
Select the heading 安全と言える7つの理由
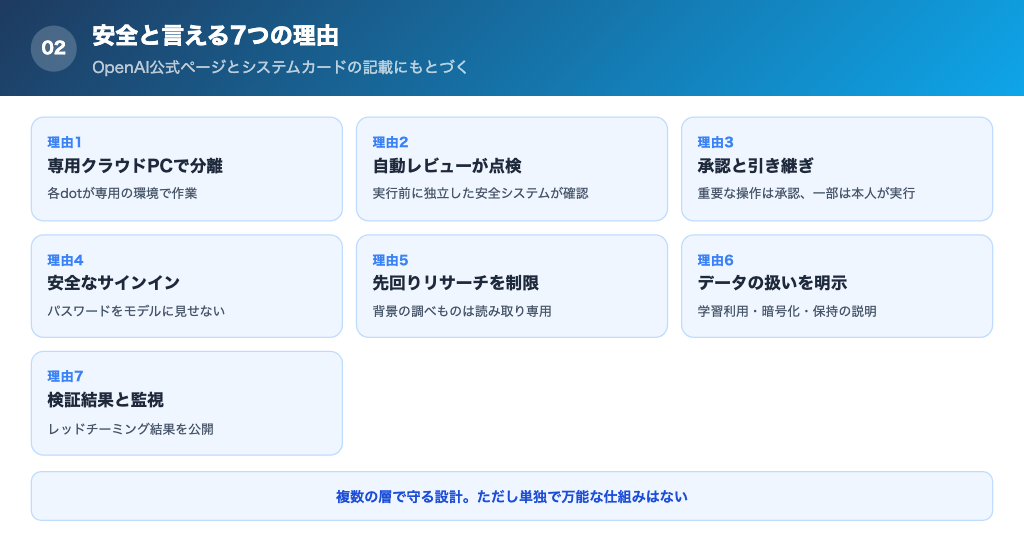click(215, 36)
